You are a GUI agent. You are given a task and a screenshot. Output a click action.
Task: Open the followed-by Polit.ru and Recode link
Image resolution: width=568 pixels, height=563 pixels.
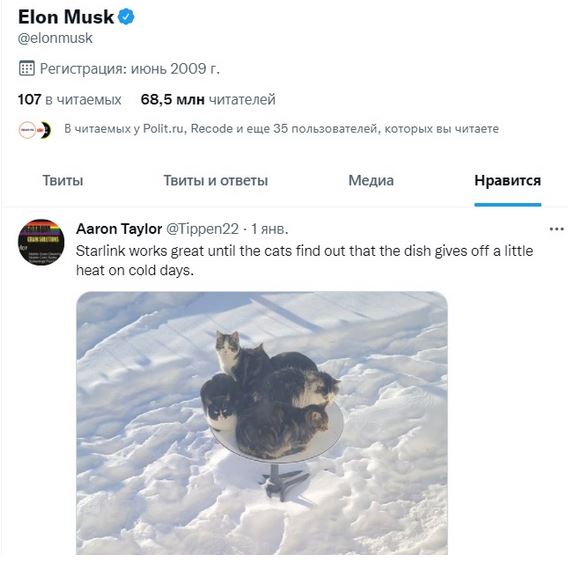[281, 129]
